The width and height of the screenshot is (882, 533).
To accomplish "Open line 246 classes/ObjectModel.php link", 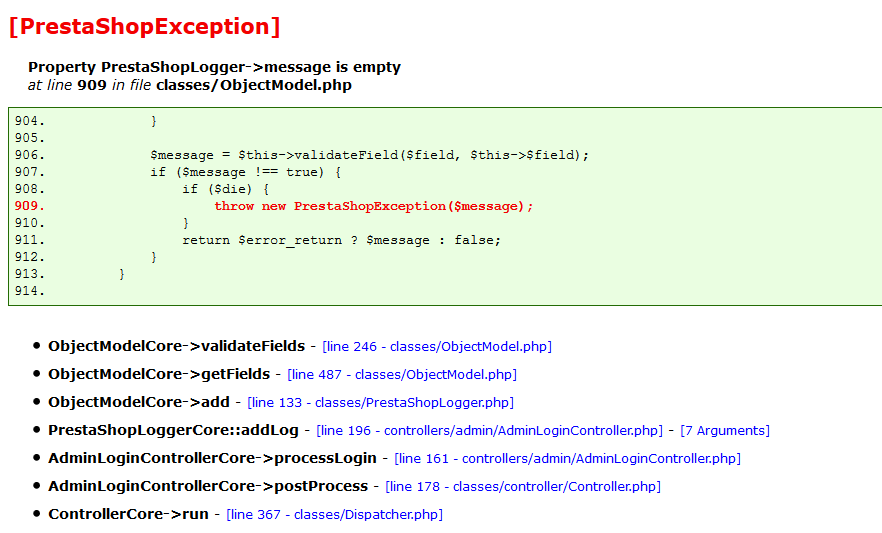I will point(436,346).
